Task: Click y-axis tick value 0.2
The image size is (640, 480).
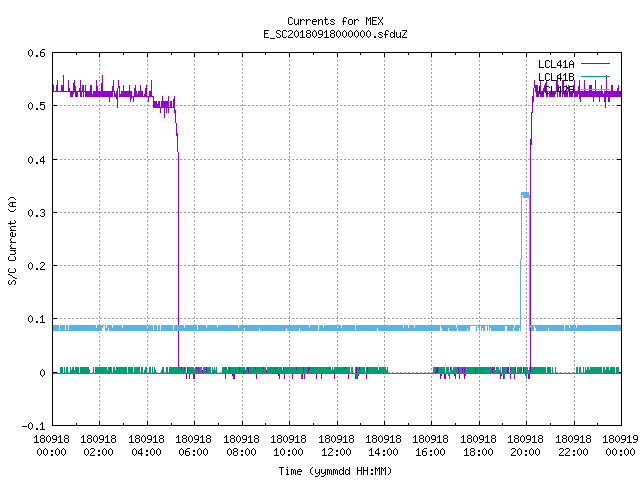Action: pyautogui.click(x=36, y=266)
